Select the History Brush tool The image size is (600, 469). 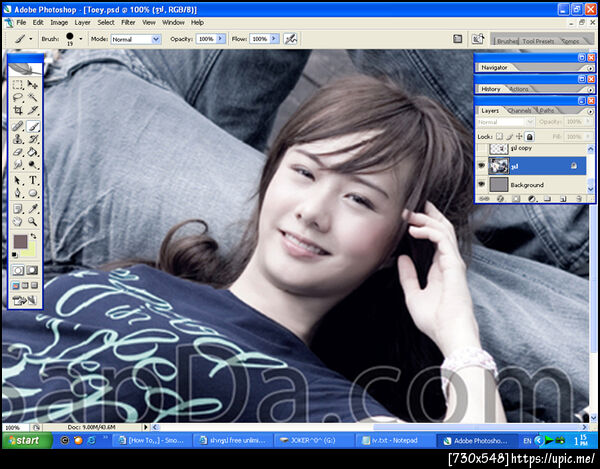coord(33,139)
